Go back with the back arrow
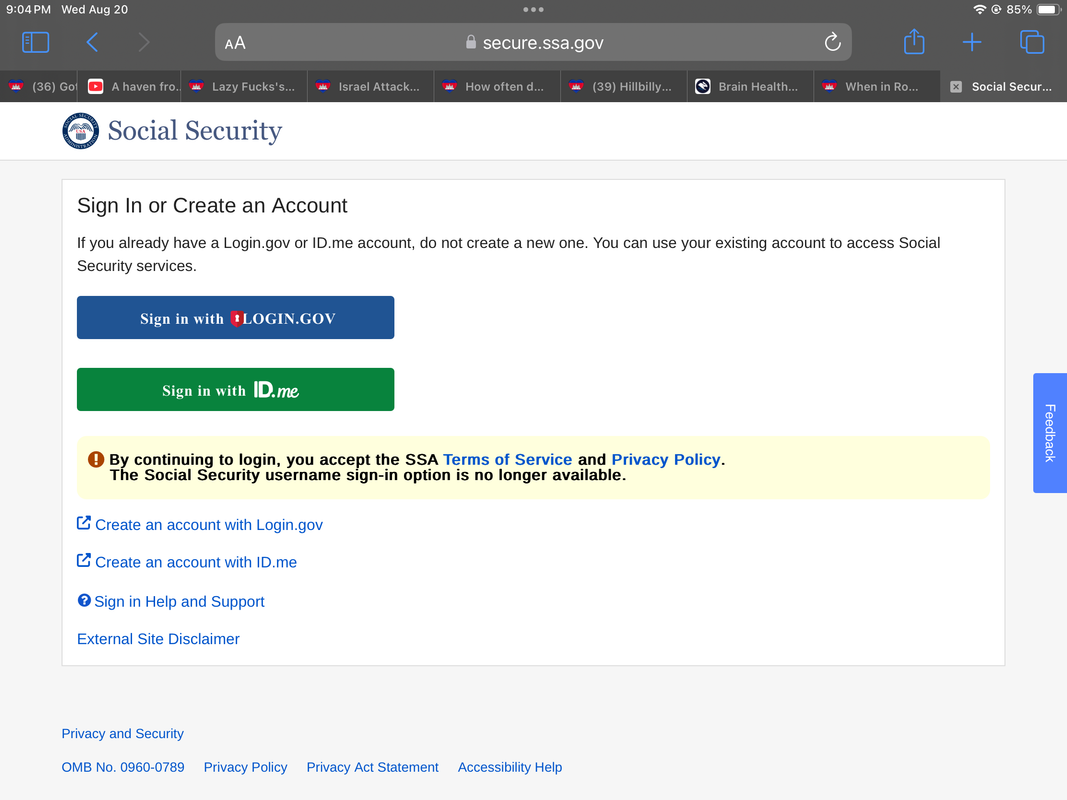Viewport: 1067px width, 800px height. (x=93, y=42)
